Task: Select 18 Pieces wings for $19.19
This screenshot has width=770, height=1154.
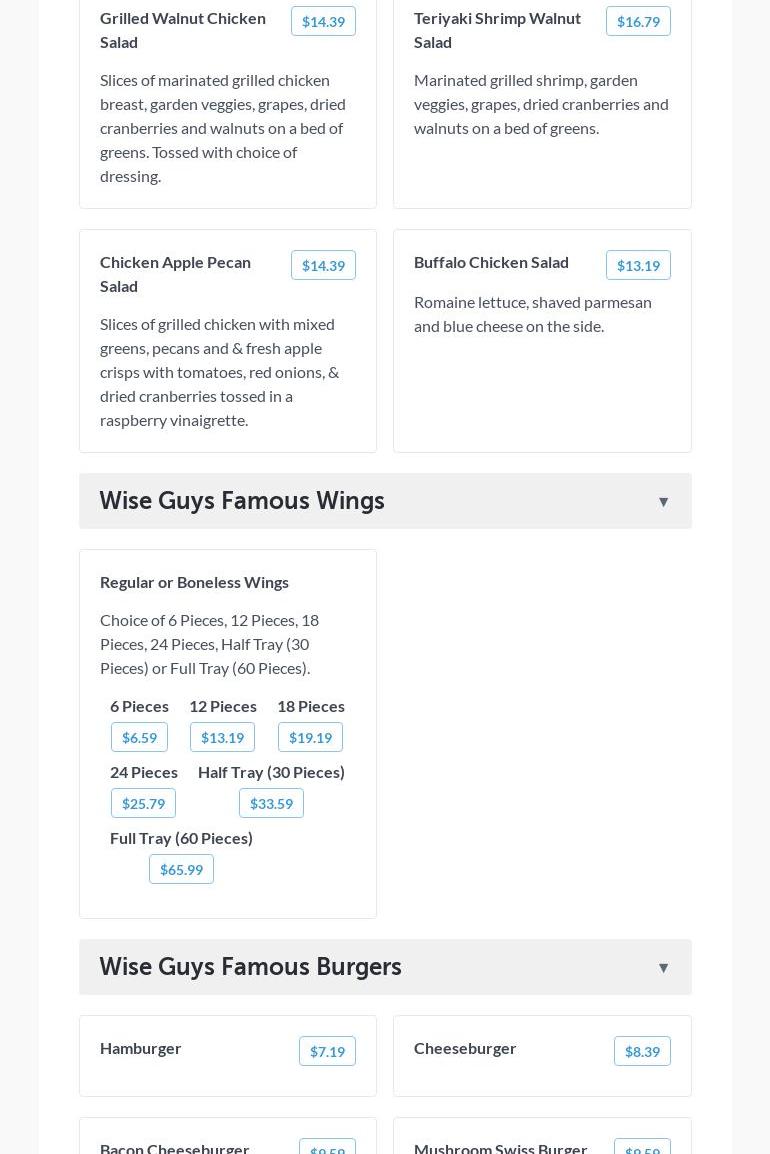Action: click(x=310, y=737)
